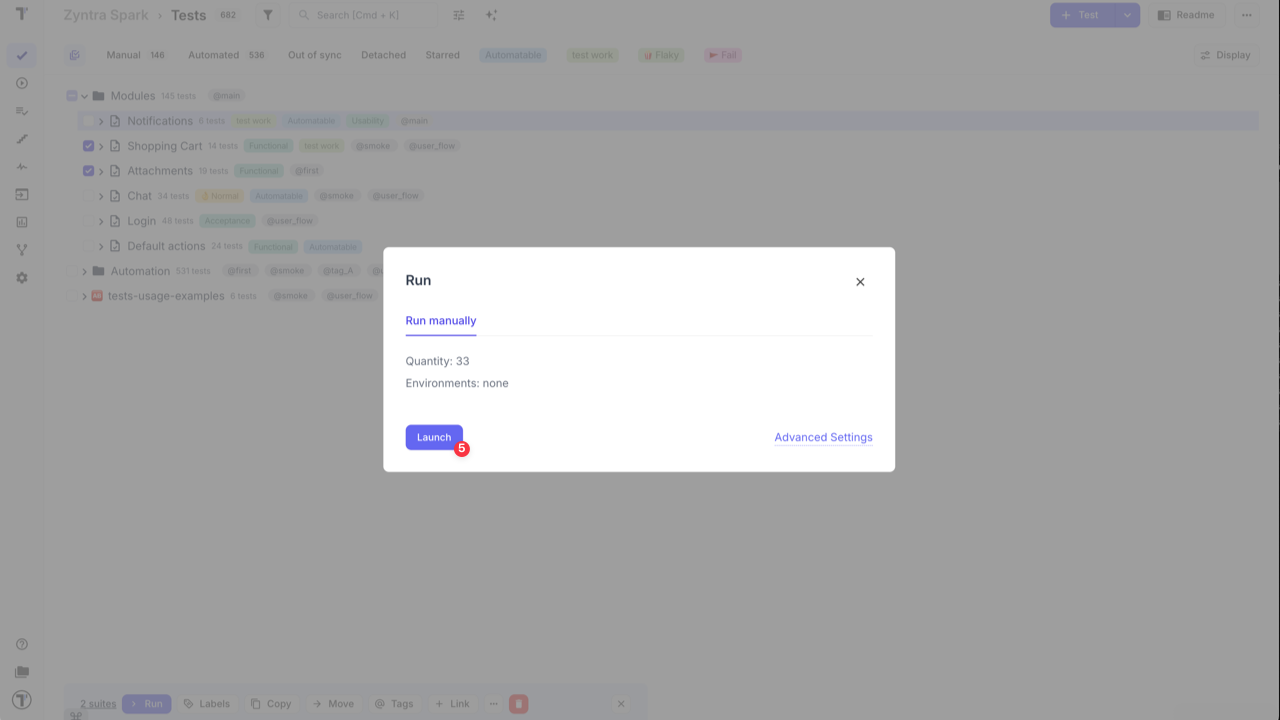
Task: Click the filter funnel icon beside the search bar
Action: point(266,15)
